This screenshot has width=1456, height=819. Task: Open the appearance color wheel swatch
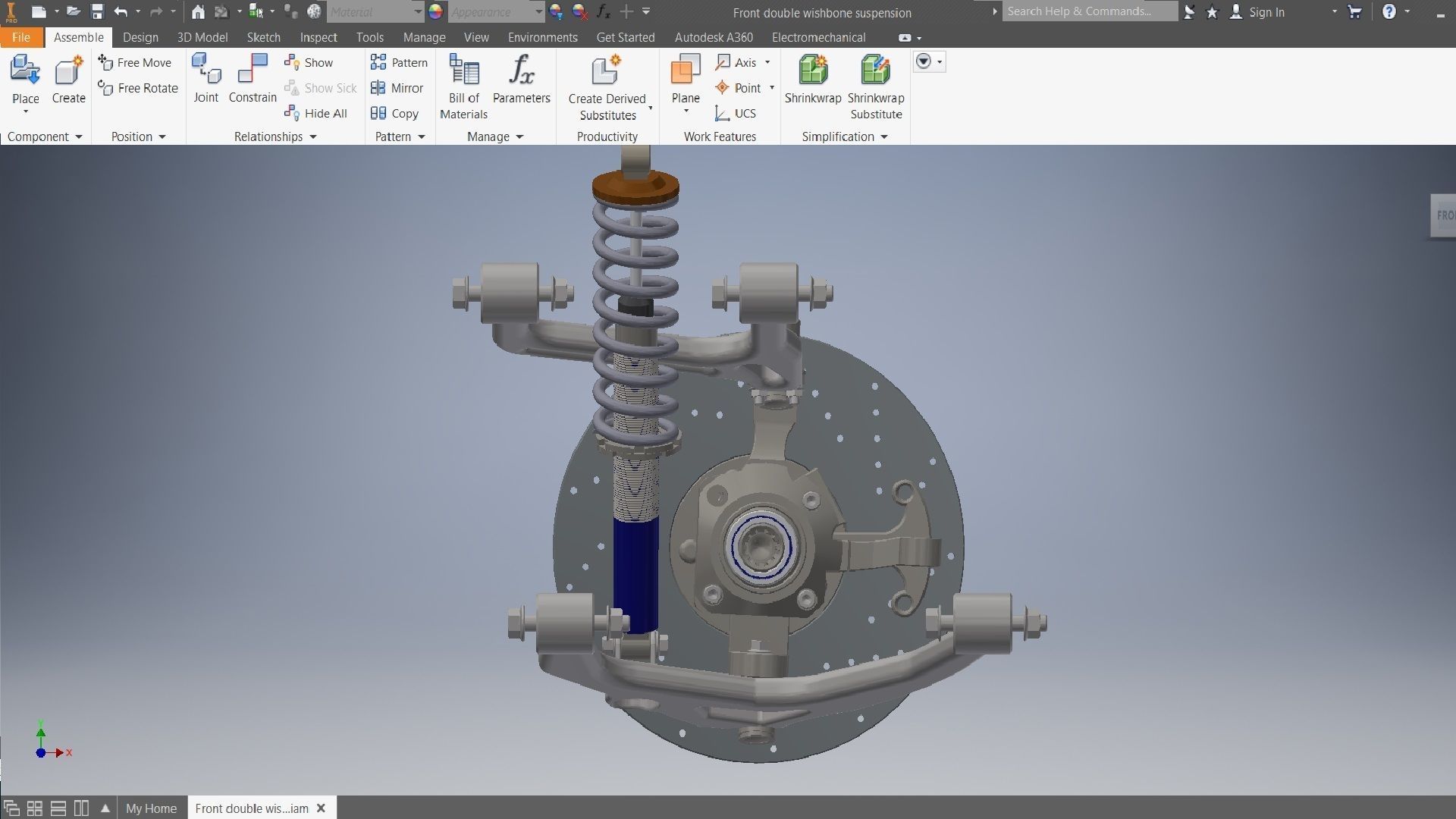pyautogui.click(x=435, y=12)
